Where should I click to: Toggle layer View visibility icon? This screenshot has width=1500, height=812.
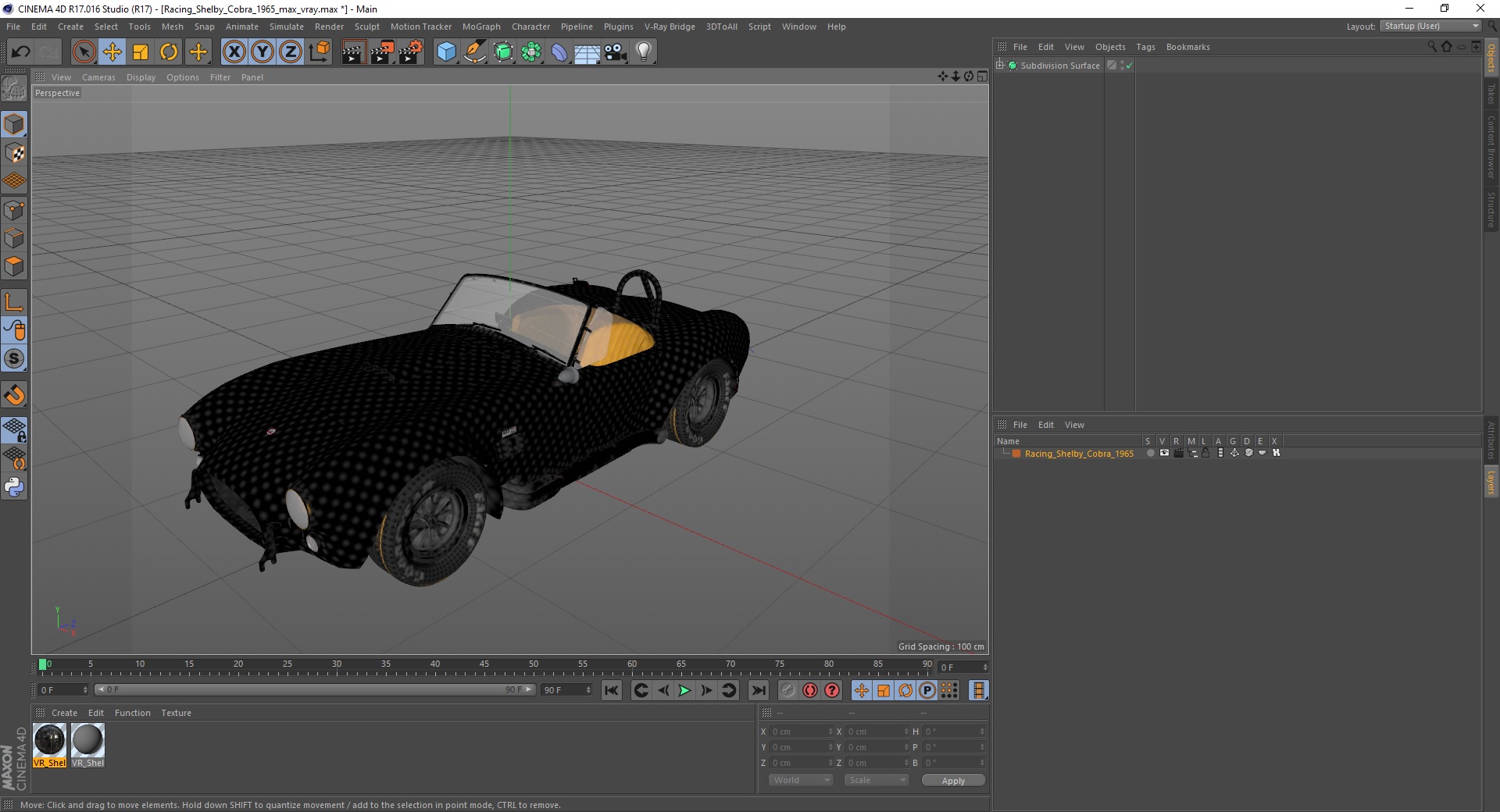pyautogui.click(x=1164, y=453)
